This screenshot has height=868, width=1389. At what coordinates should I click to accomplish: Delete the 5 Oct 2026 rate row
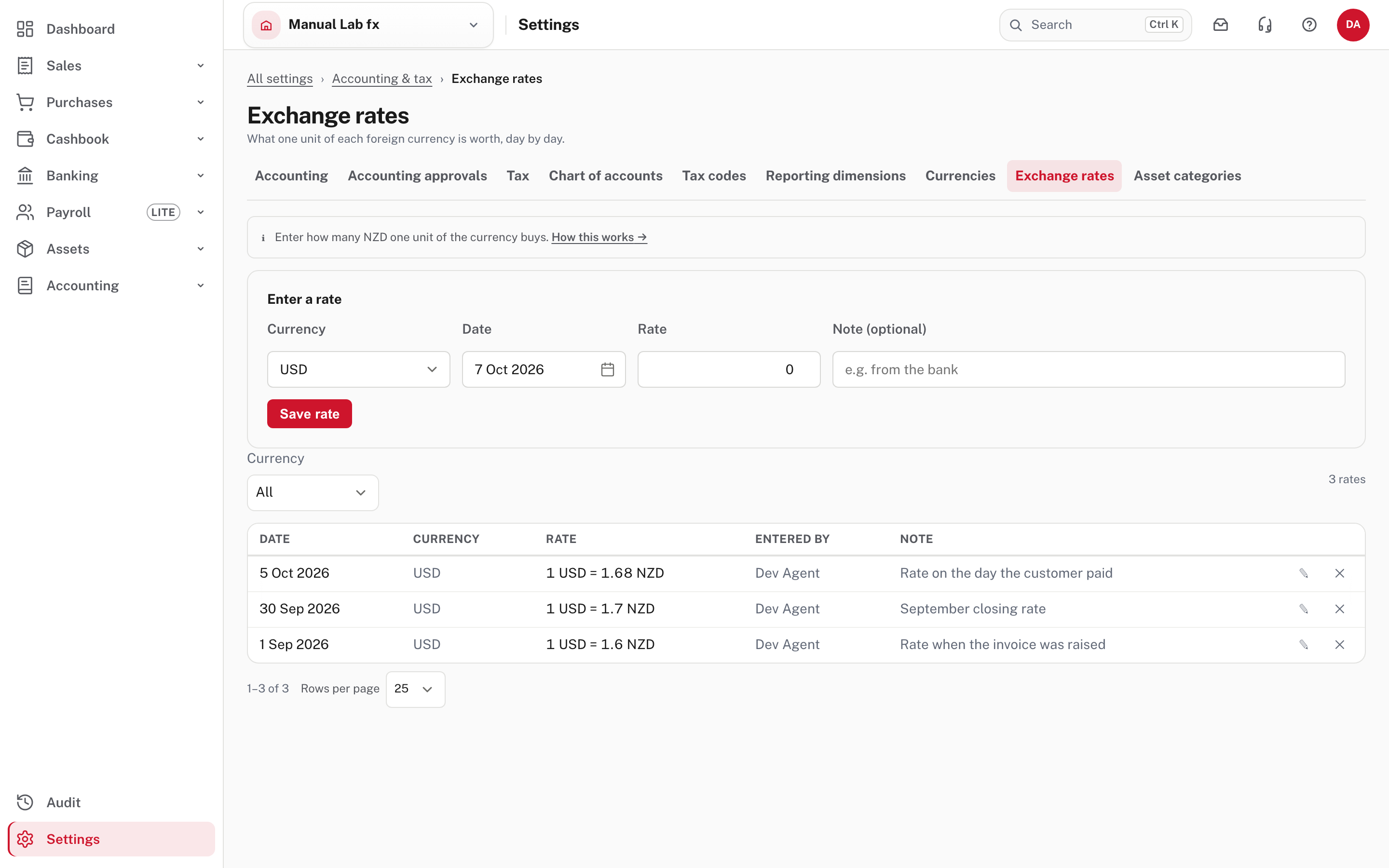click(x=1340, y=573)
